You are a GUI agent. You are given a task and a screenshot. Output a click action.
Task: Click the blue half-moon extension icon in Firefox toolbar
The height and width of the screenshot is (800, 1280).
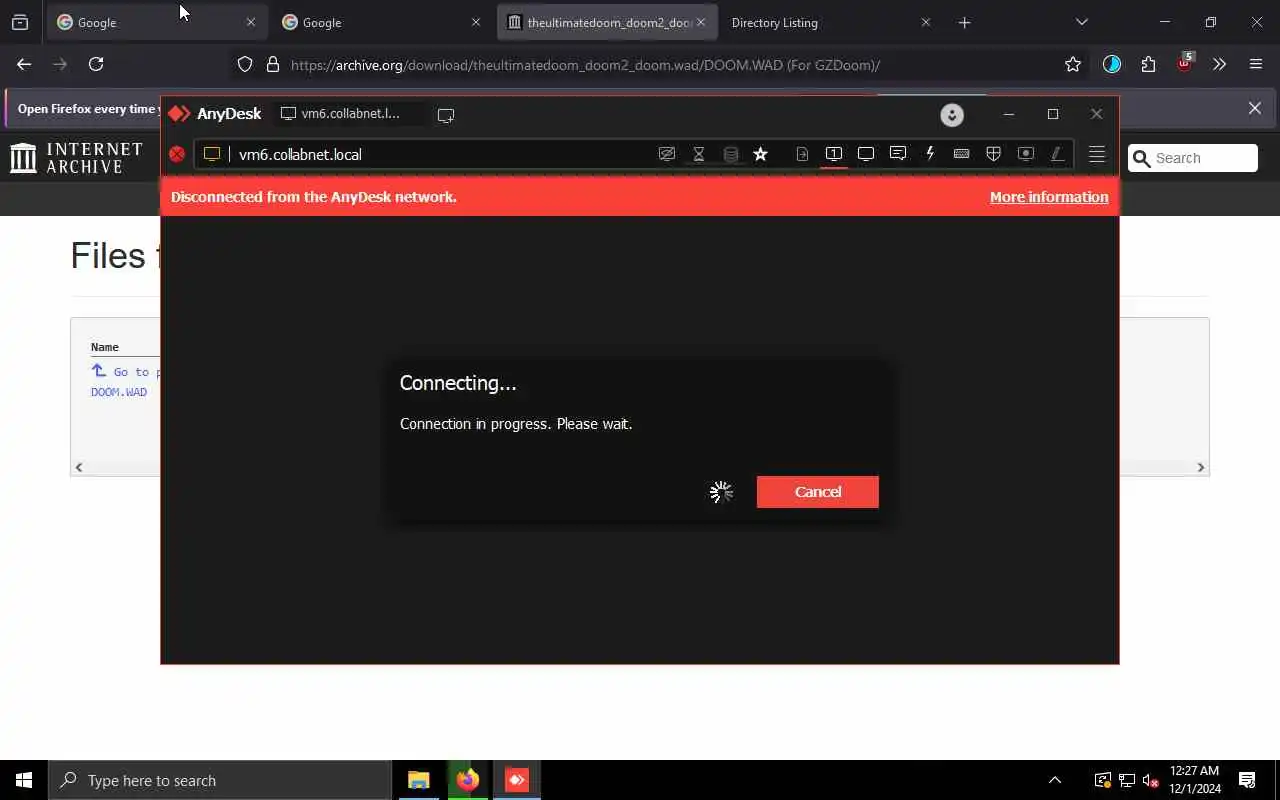(x=1112, y=64)
